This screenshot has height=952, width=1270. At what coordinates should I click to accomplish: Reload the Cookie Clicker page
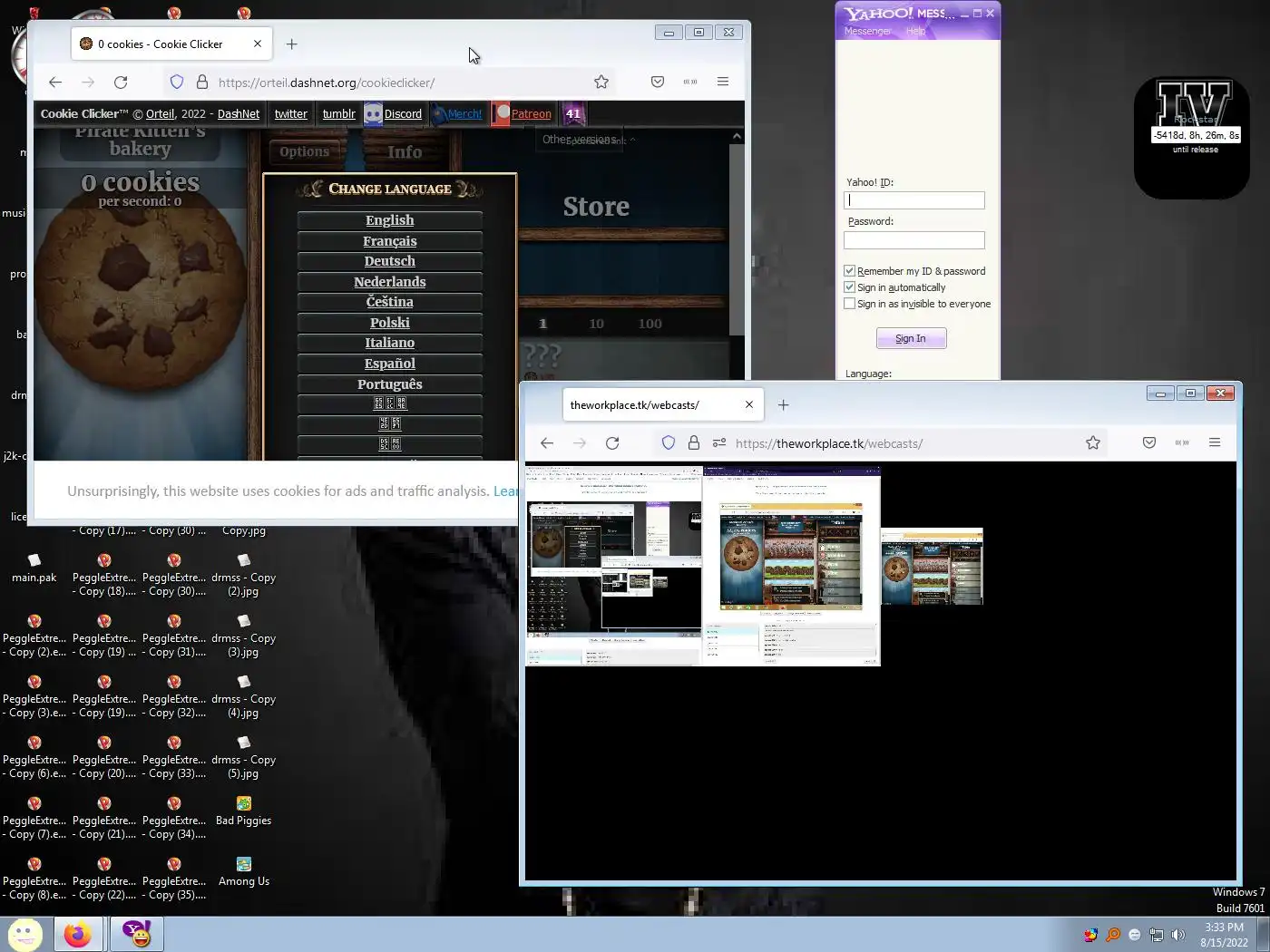pyautogui.click(x=121, y=83)
